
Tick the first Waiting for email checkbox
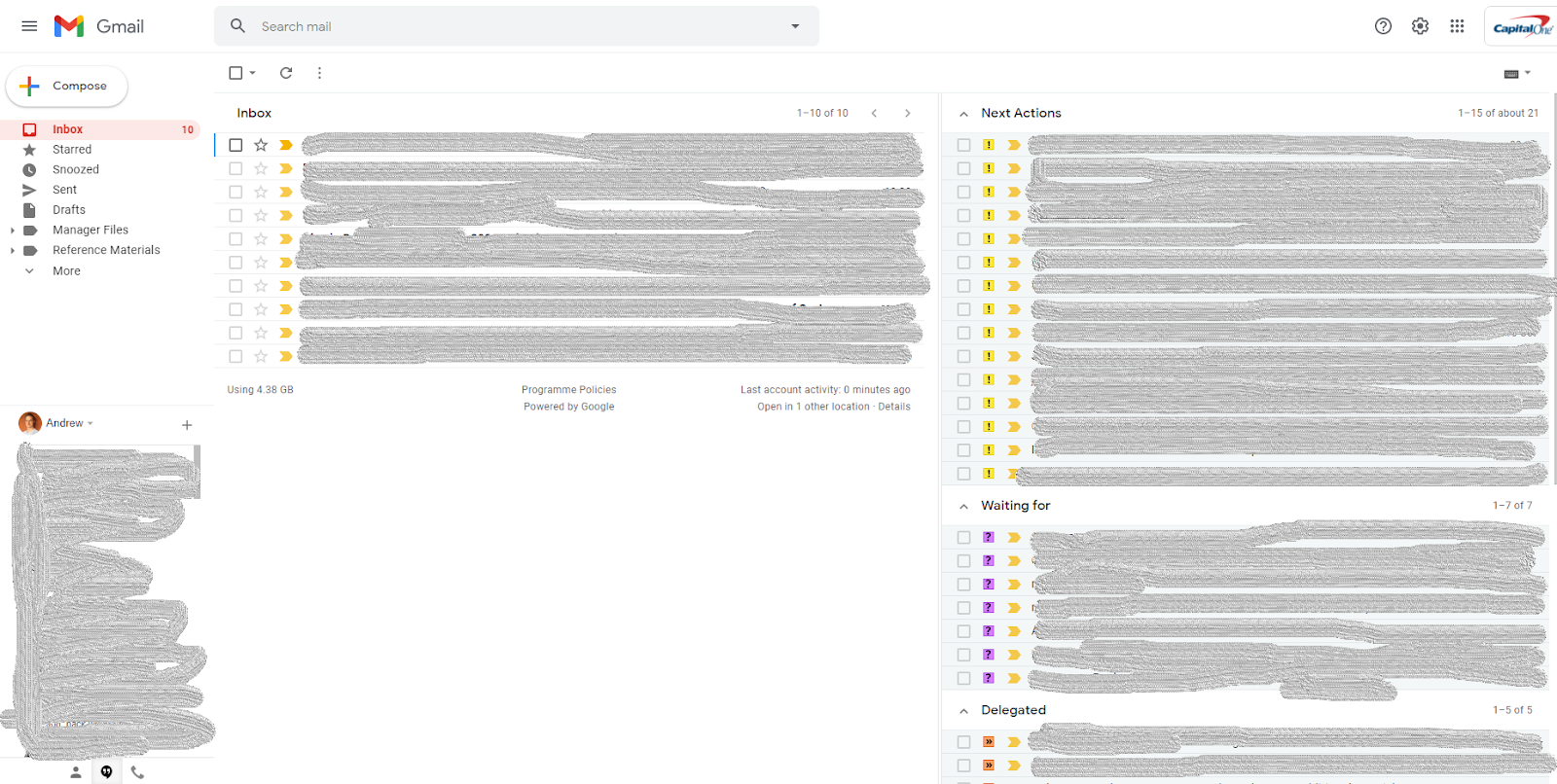click(x=963, y=537)
